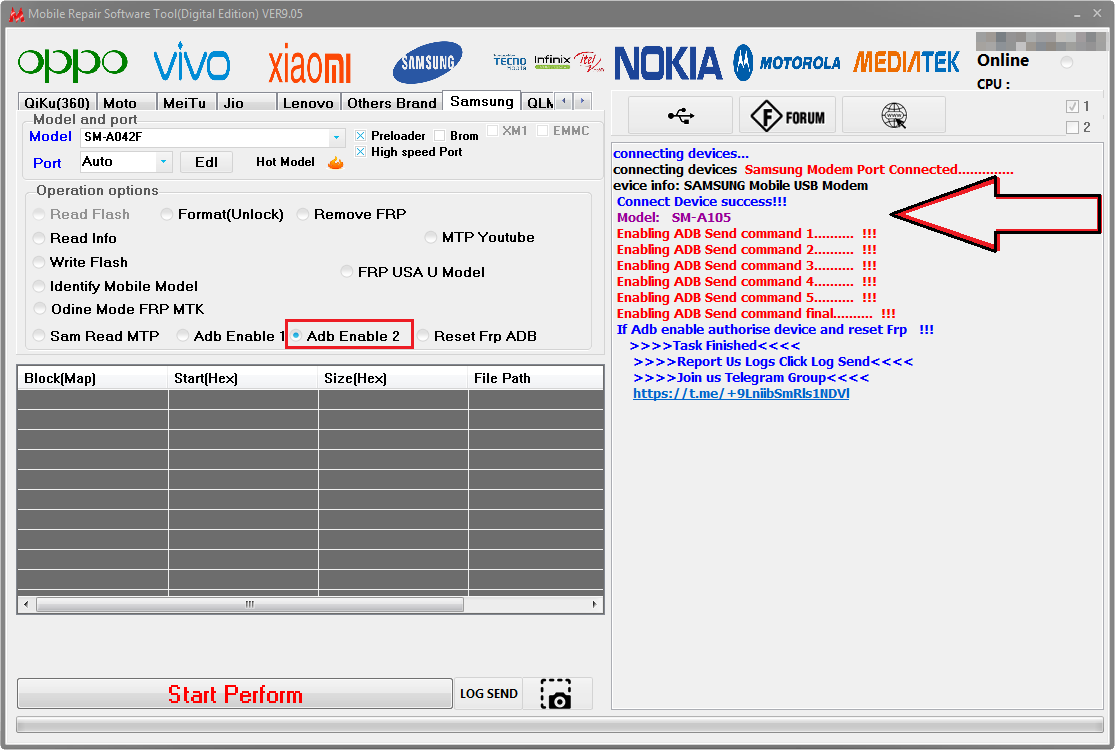Open the Port Auto dropdown
The image size is (1115, 750).
coord(163,162)
